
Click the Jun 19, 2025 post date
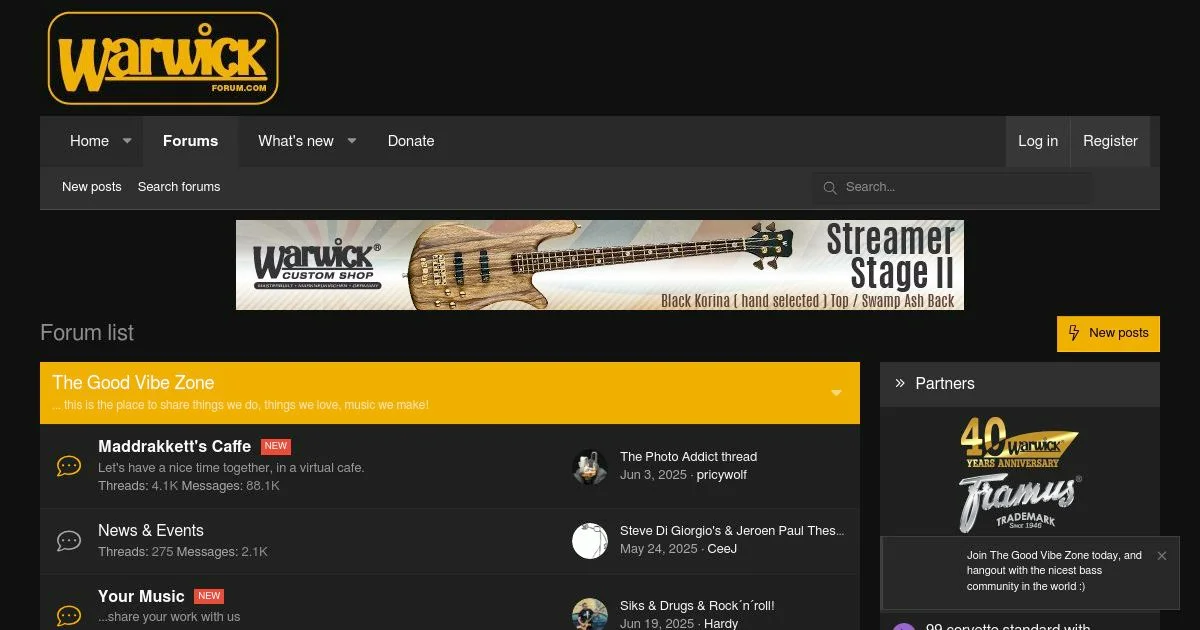(656, 624)
